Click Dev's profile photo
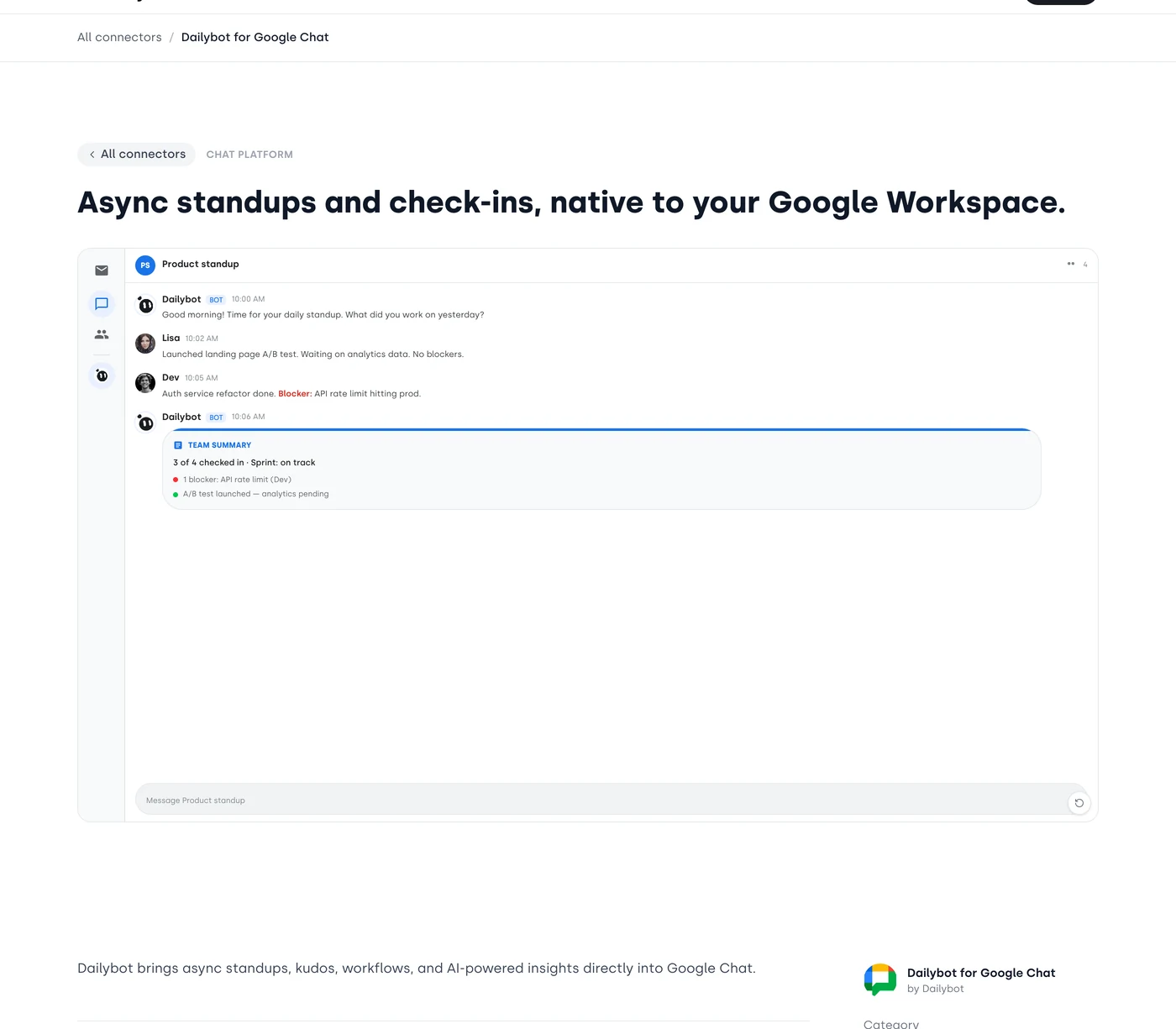1176x1029 pixels. [x=145, y=383]
